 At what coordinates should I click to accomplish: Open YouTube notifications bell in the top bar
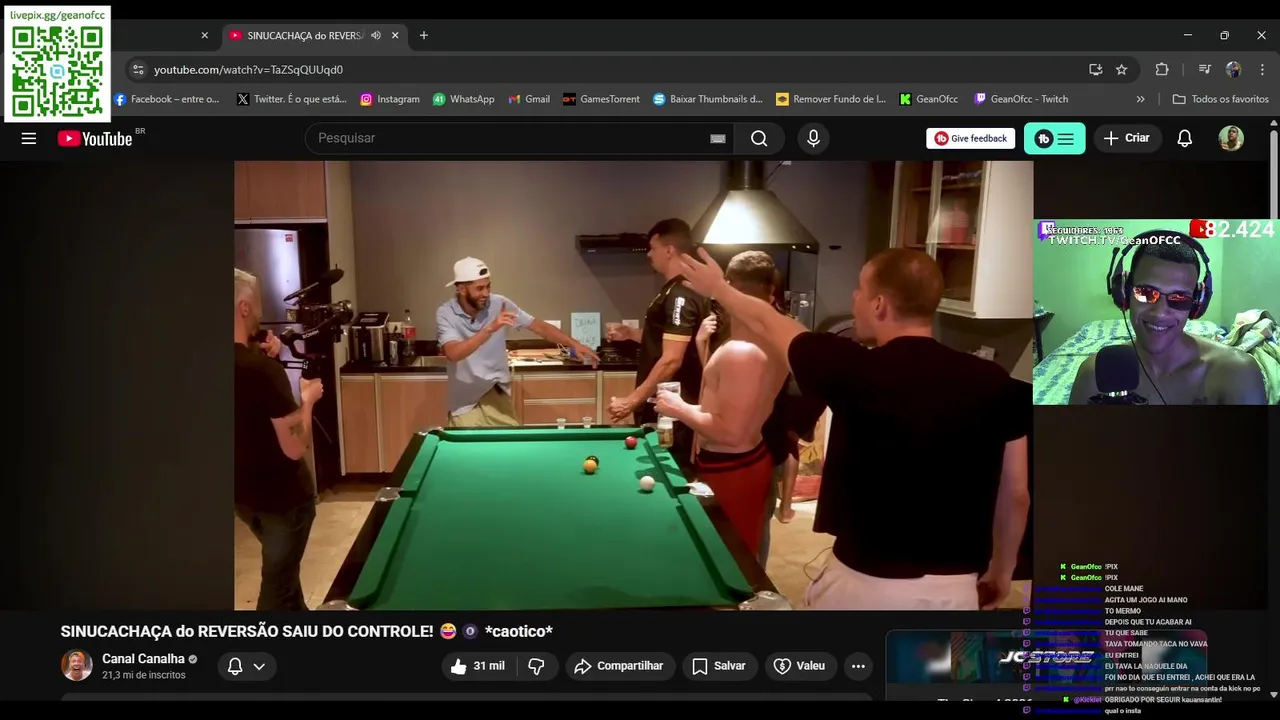[1184, 139]
